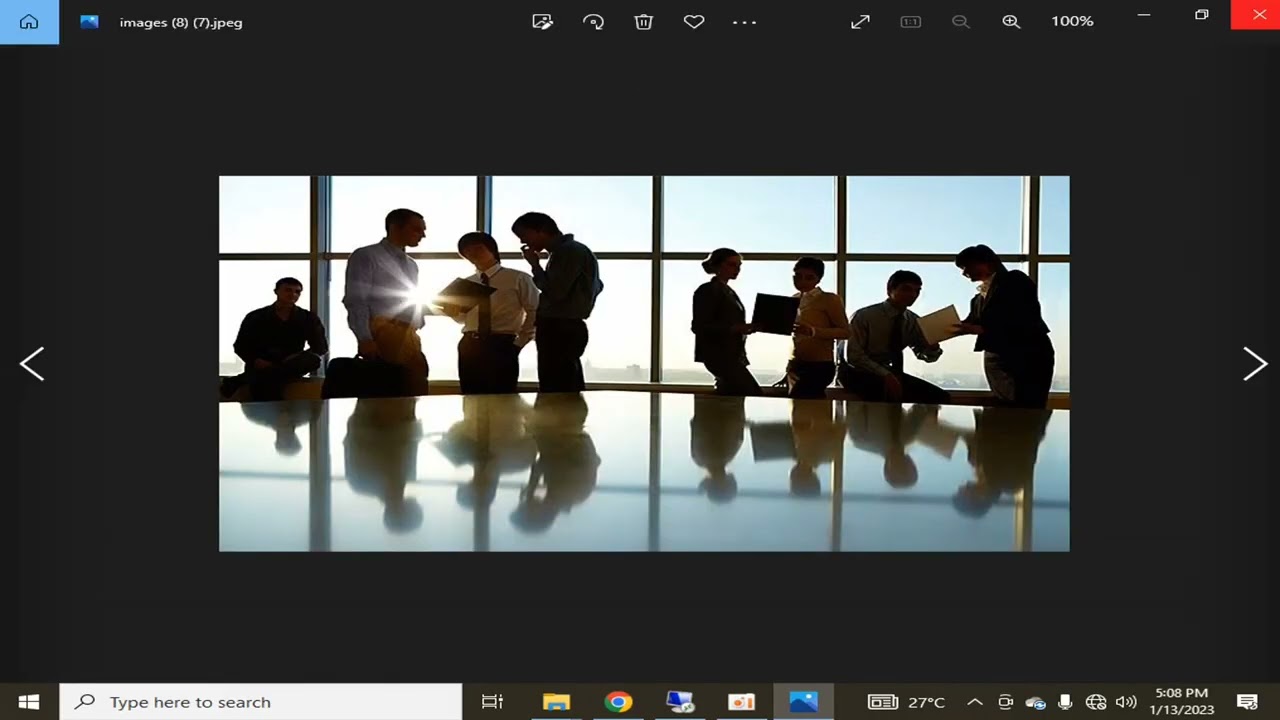Open the 27°C weather widget
Viewport: 1280px width, 720px height.
pos(906,702)
